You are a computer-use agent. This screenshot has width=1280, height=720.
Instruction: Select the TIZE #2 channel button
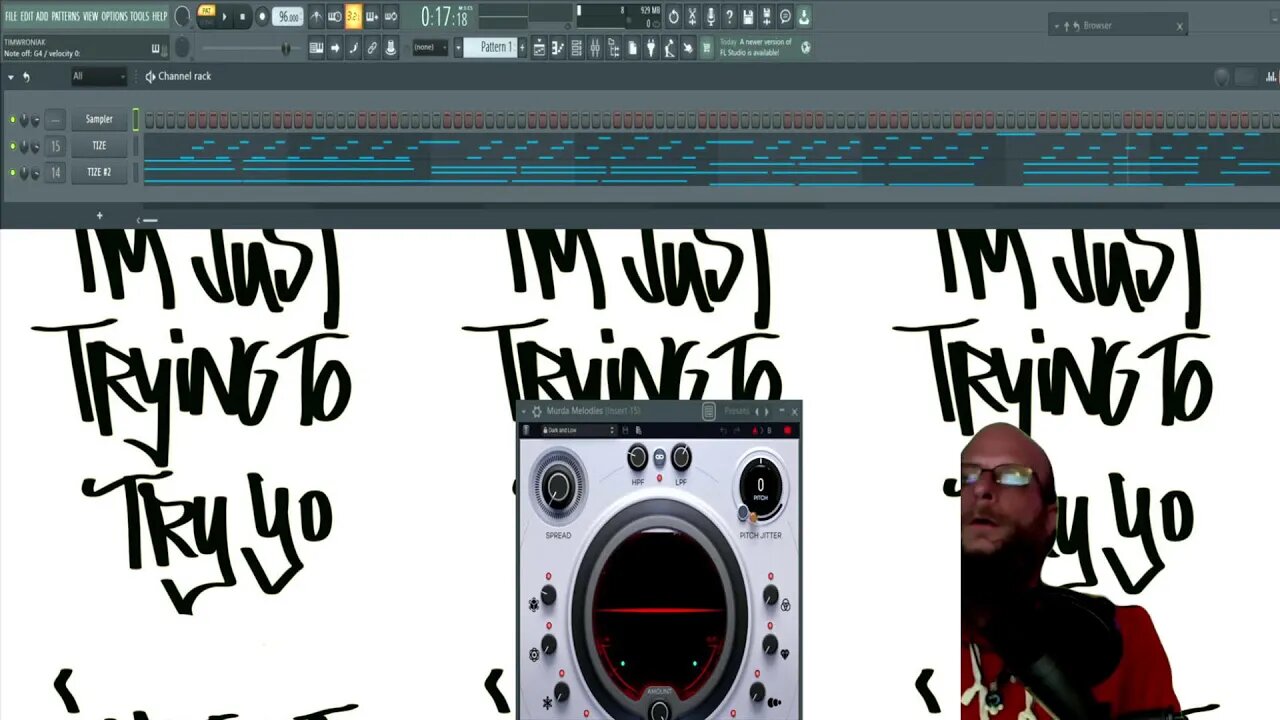pos(99,172)
